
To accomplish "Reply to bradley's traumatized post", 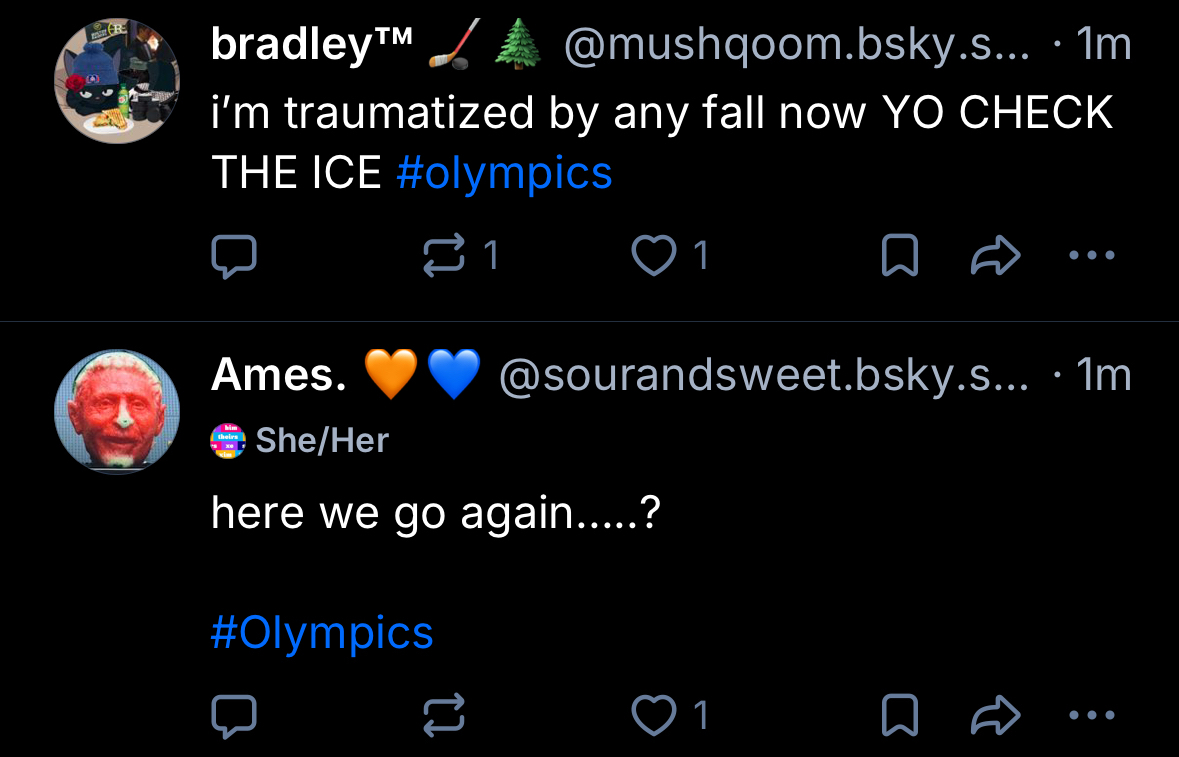I will [234, 257].
